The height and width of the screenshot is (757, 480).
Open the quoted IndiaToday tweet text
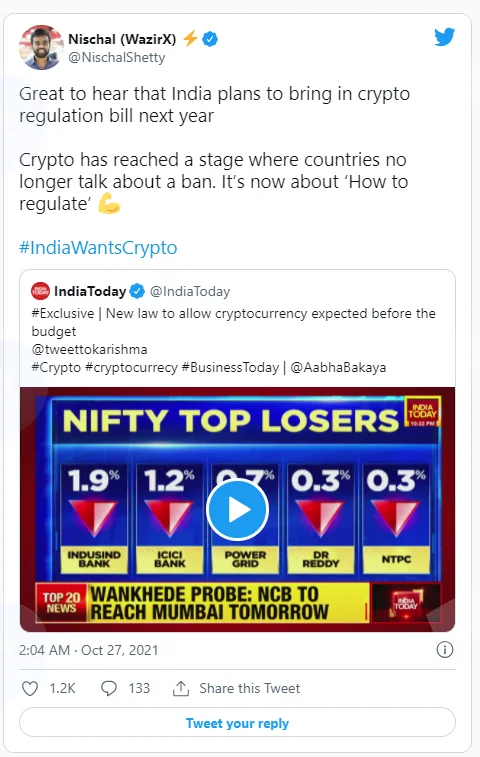pos(233,340)
